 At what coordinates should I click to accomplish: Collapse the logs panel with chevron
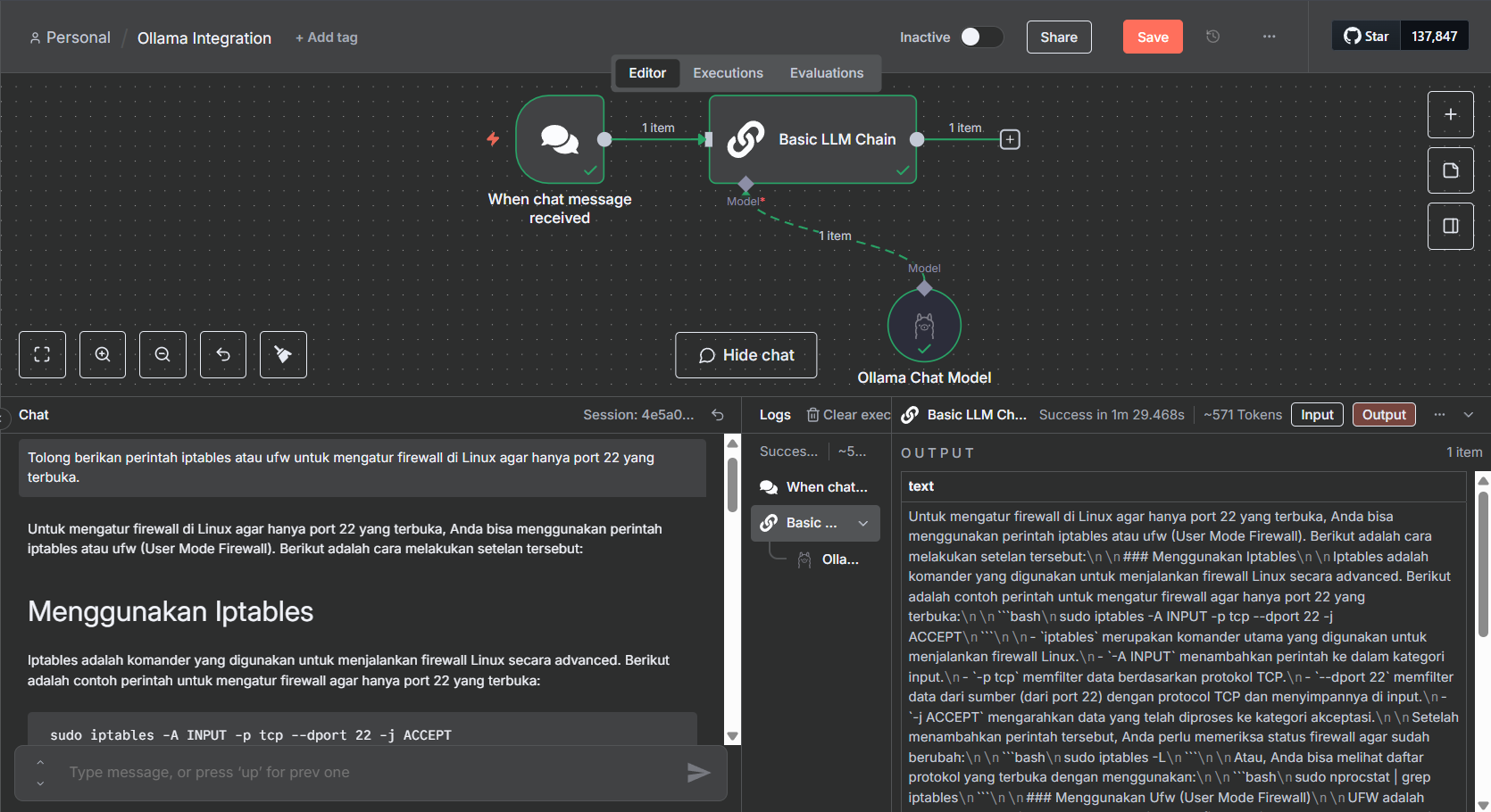1469,415
